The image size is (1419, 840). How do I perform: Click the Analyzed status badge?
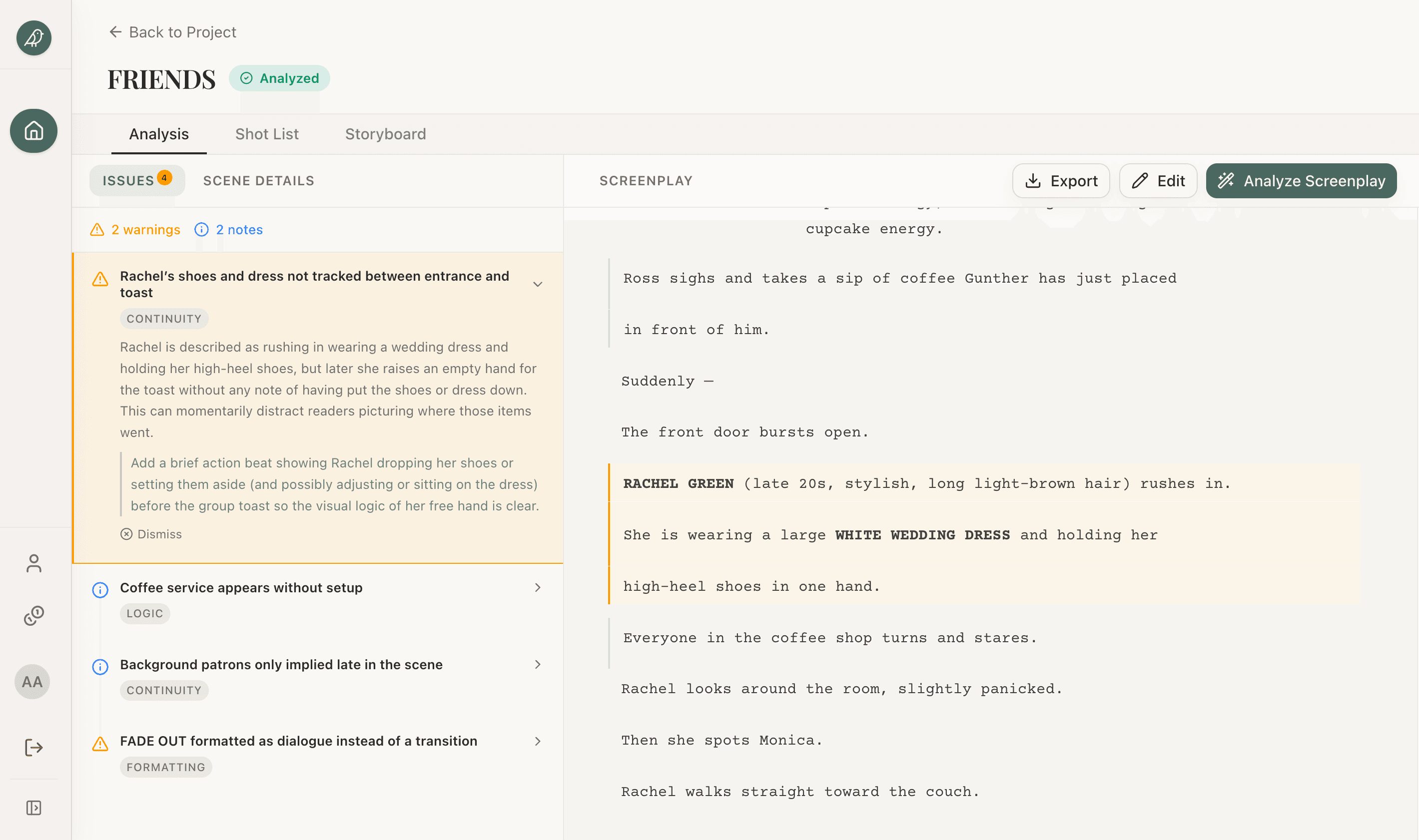(x=279, y=78)
